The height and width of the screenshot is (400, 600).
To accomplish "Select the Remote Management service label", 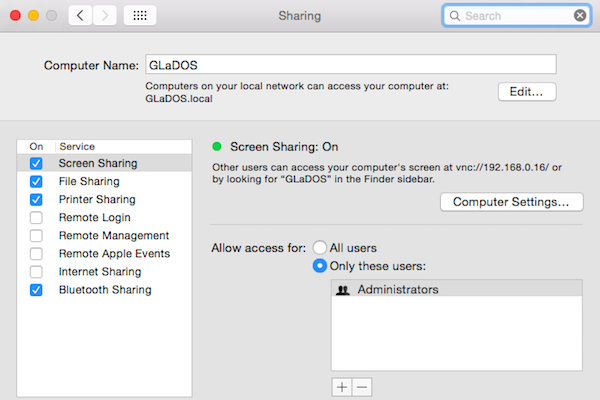I will (x=114, y=235).
